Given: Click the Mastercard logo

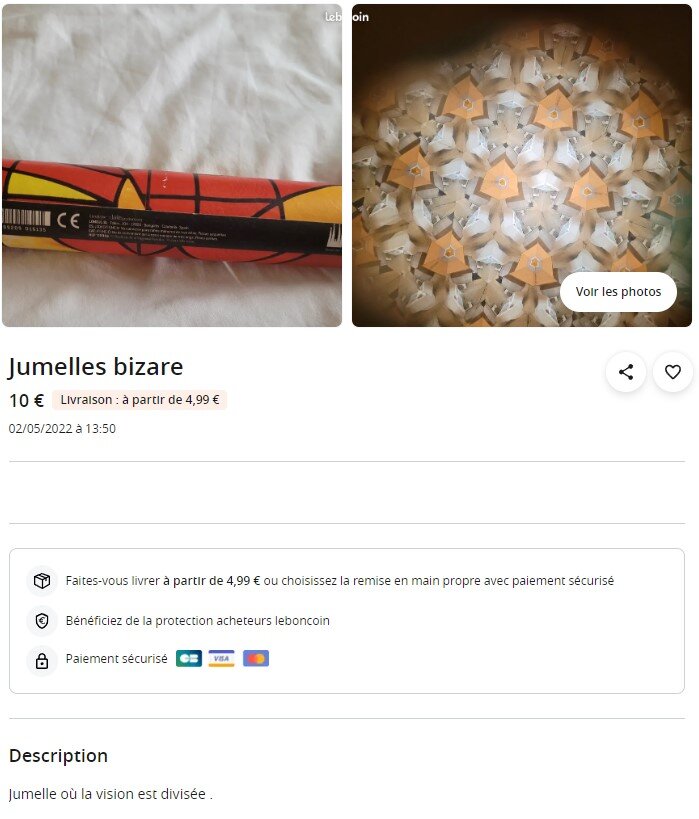Looking at the screenshot, I should pyautogui.click(x=255, y=658).
